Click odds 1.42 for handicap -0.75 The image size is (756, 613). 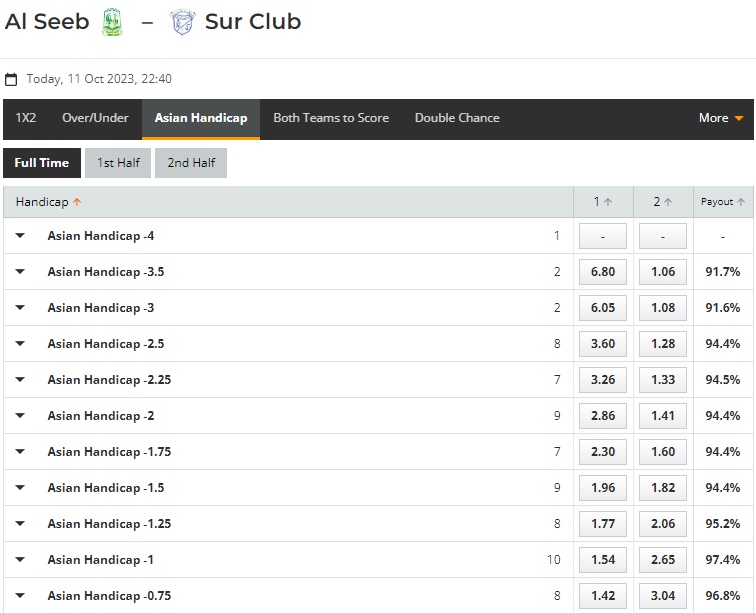[603, 596]
